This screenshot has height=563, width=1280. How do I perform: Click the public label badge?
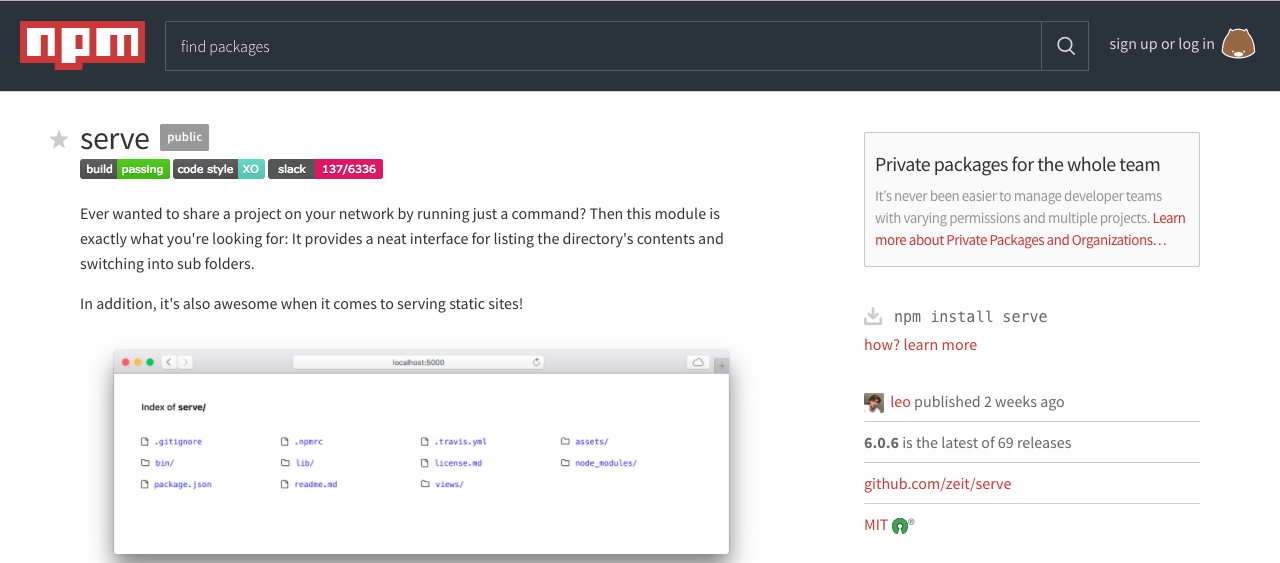coord(184,137)
